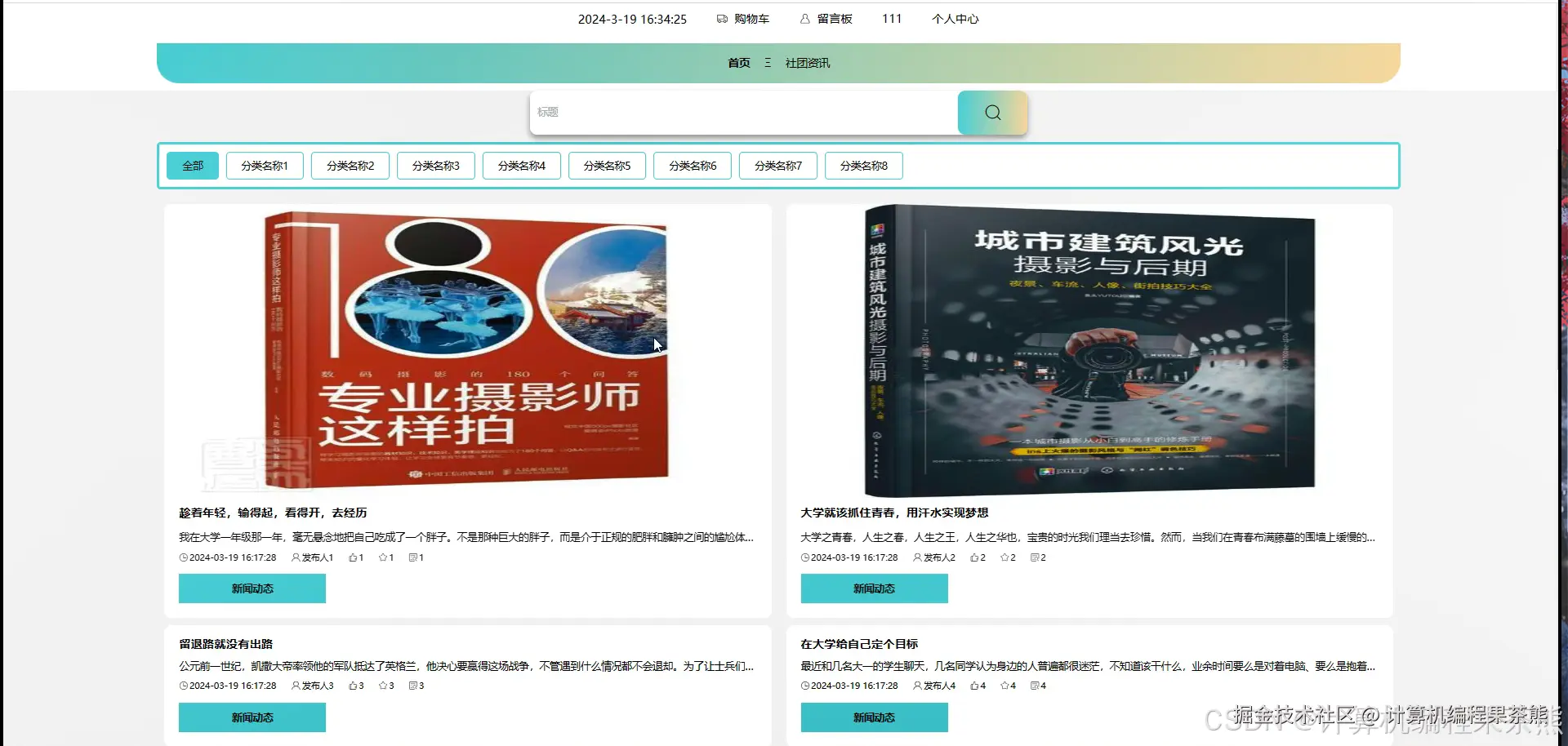Click the 标题 search input field
This screenshot has width=1568, height=746.
click(735, 112)
